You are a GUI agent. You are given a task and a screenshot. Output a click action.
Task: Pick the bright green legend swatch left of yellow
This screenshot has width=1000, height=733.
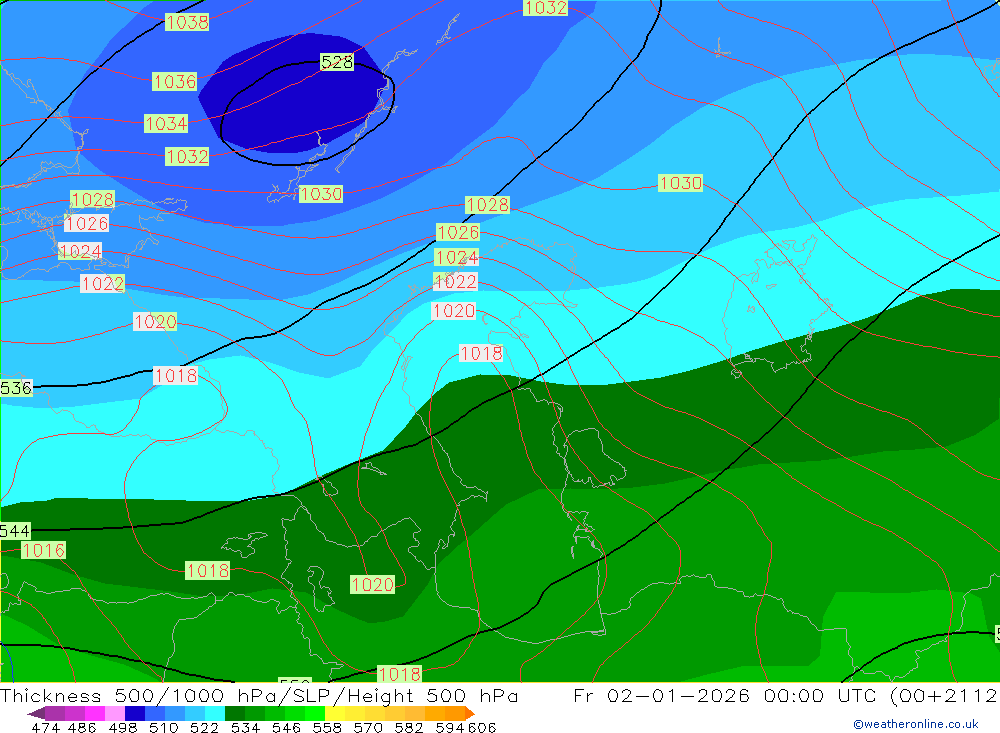click(x=315, y=713)
